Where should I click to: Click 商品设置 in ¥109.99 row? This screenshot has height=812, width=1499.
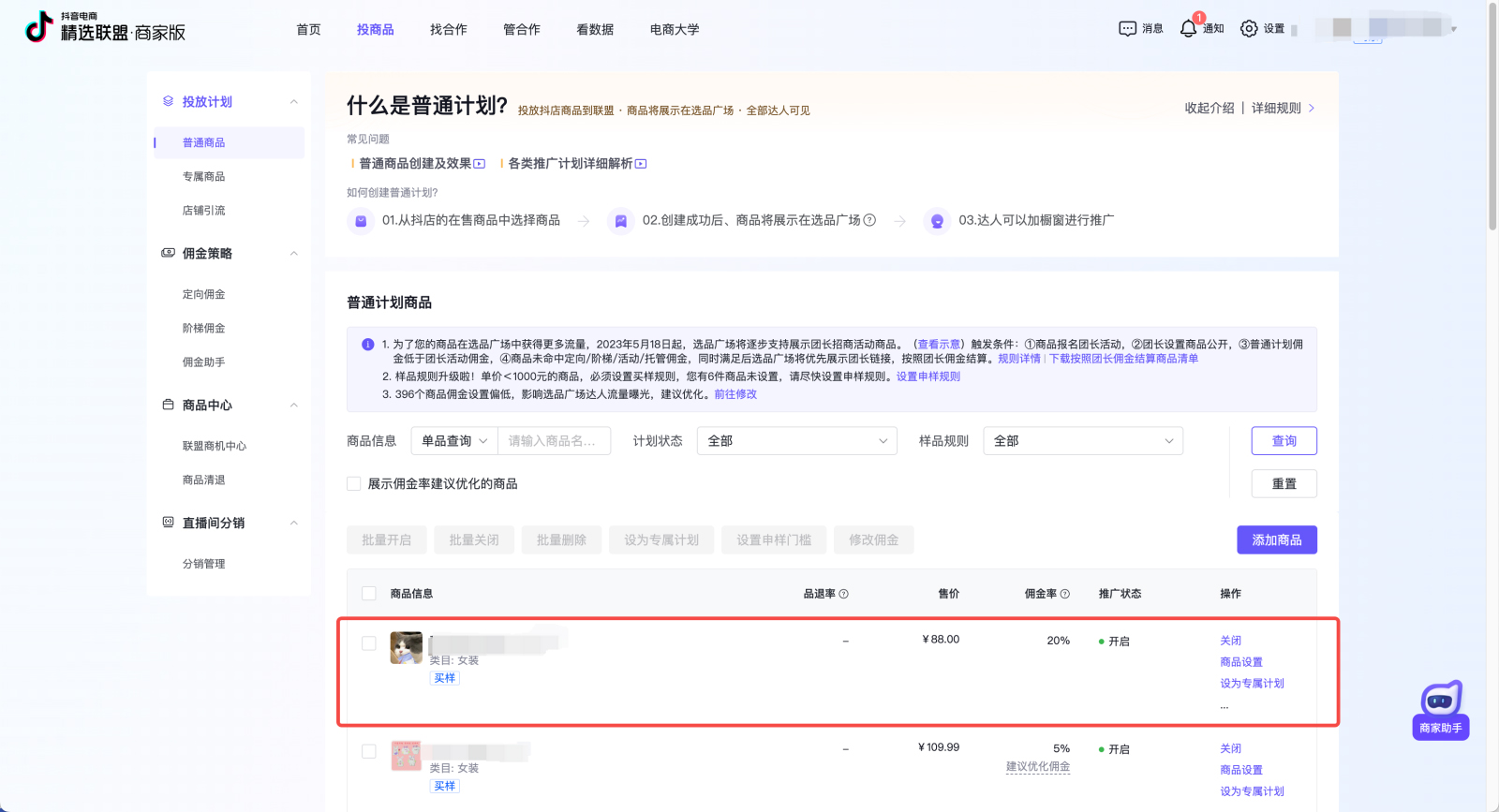1241,770
